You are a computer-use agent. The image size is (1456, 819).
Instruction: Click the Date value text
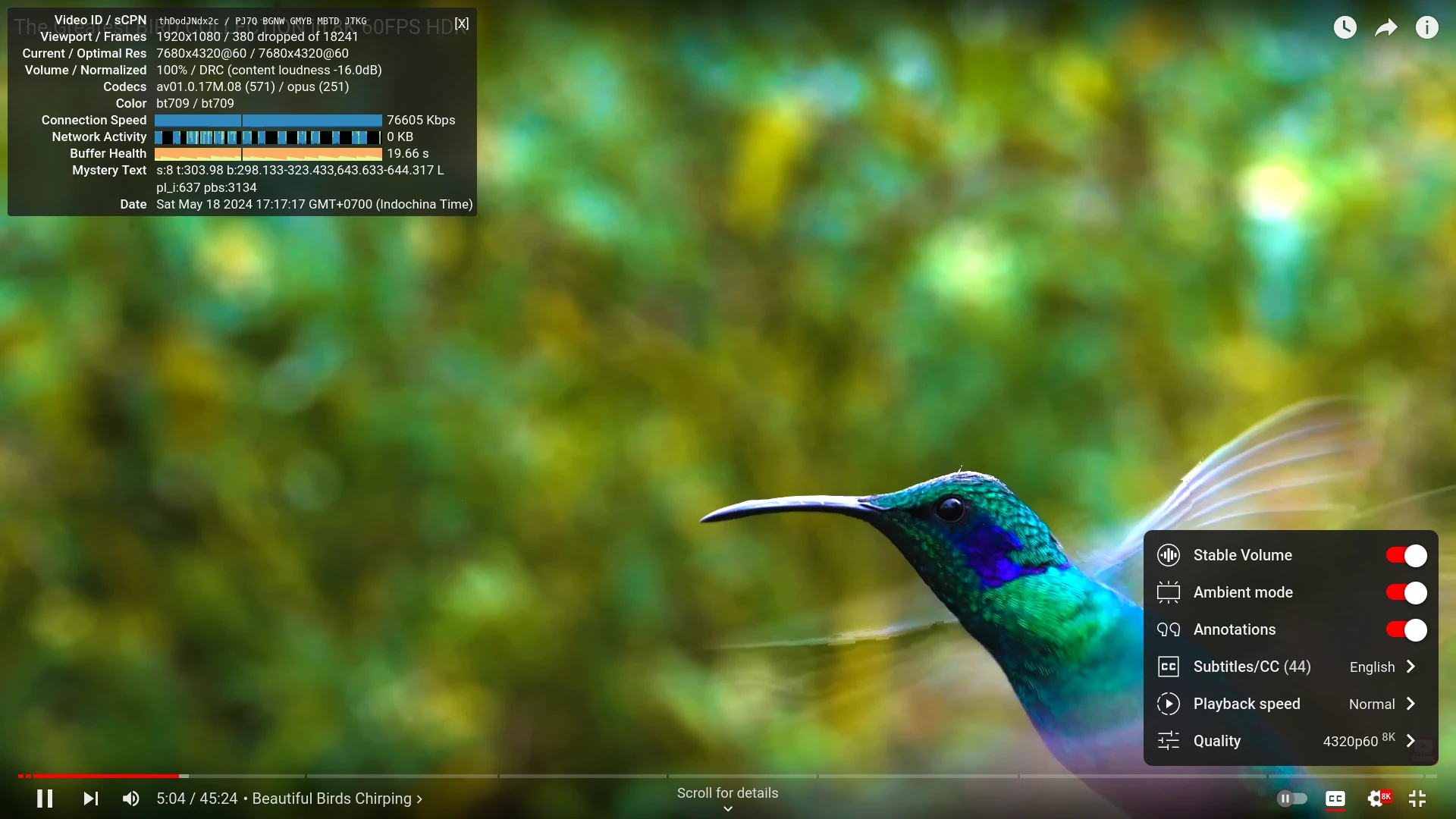click(x=314, y=204)
